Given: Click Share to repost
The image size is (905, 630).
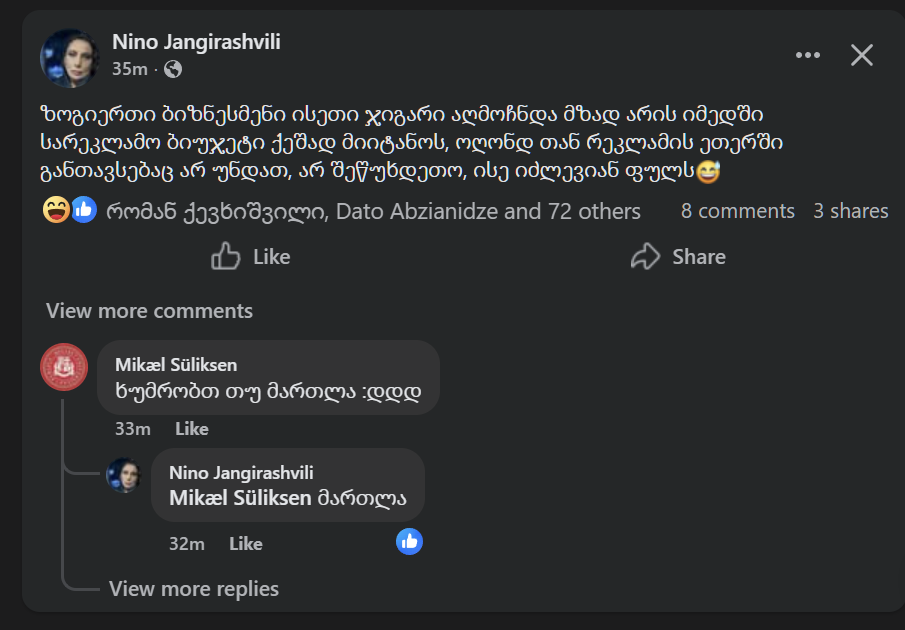Looking at the screenshot, I should coord(697,256).
